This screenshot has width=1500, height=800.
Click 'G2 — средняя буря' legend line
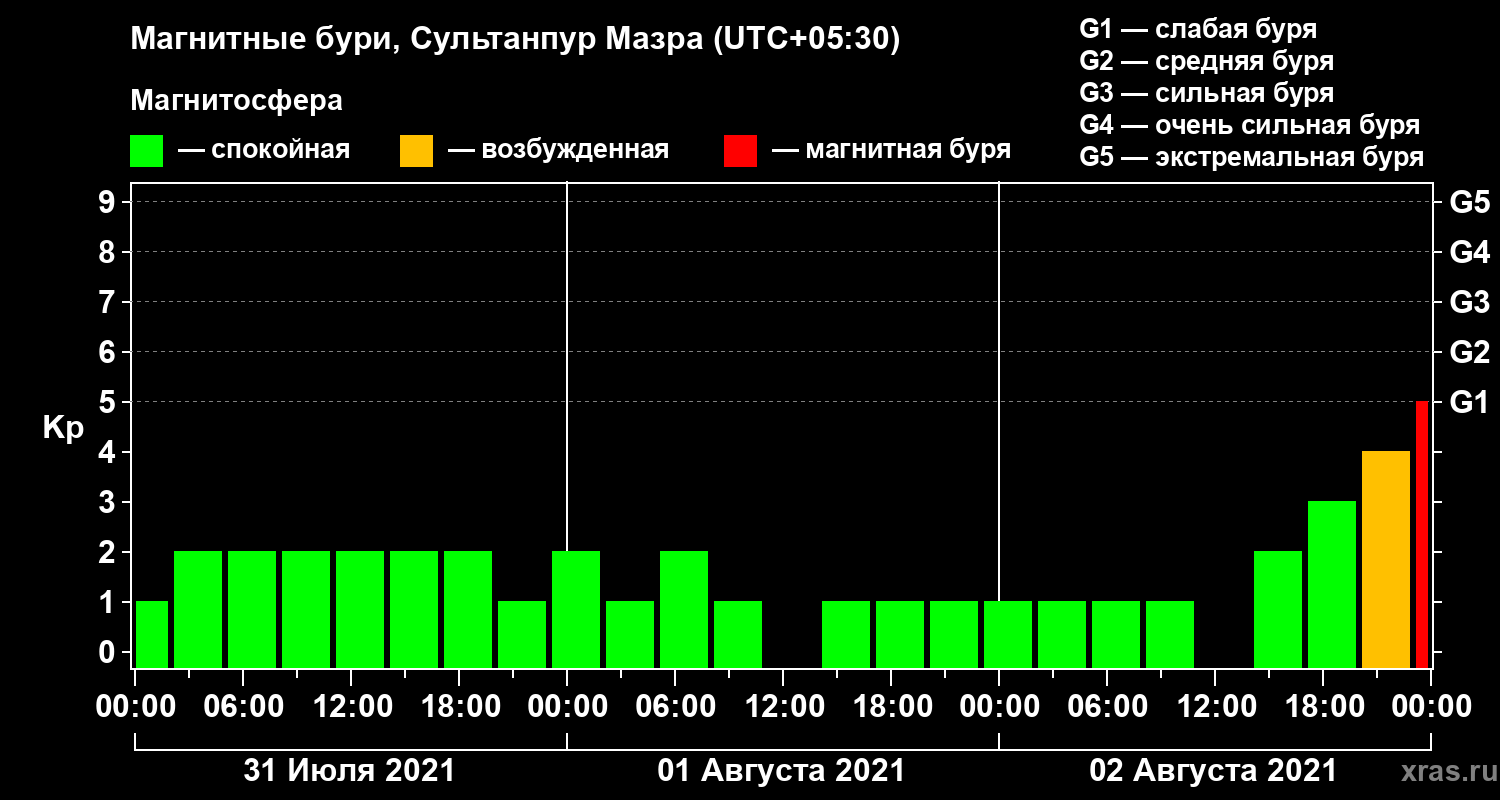point(1207,61)
